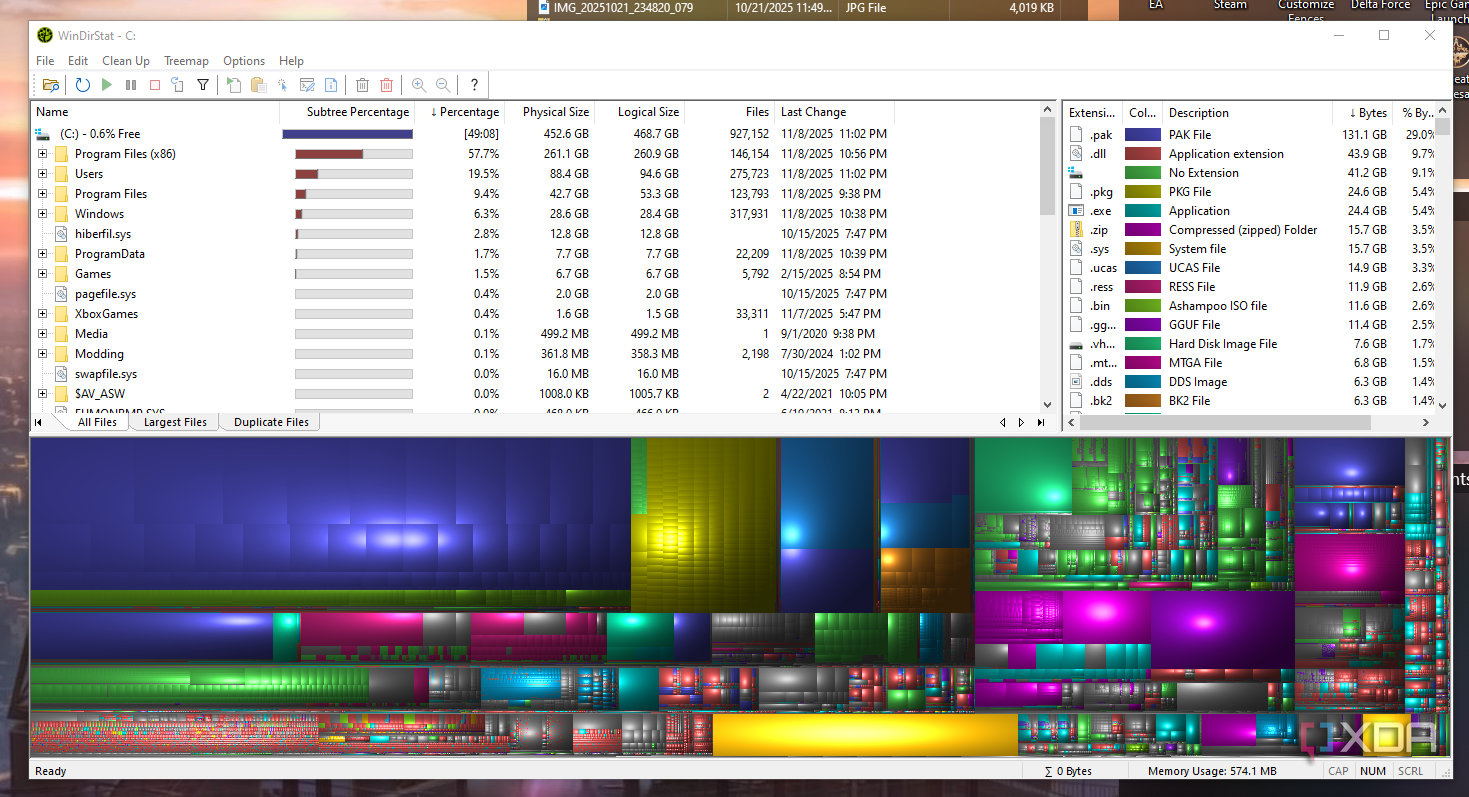Select the GGUF File extension row
The width and height of the screenshot is (1469, 797).
coord(1251,325)
